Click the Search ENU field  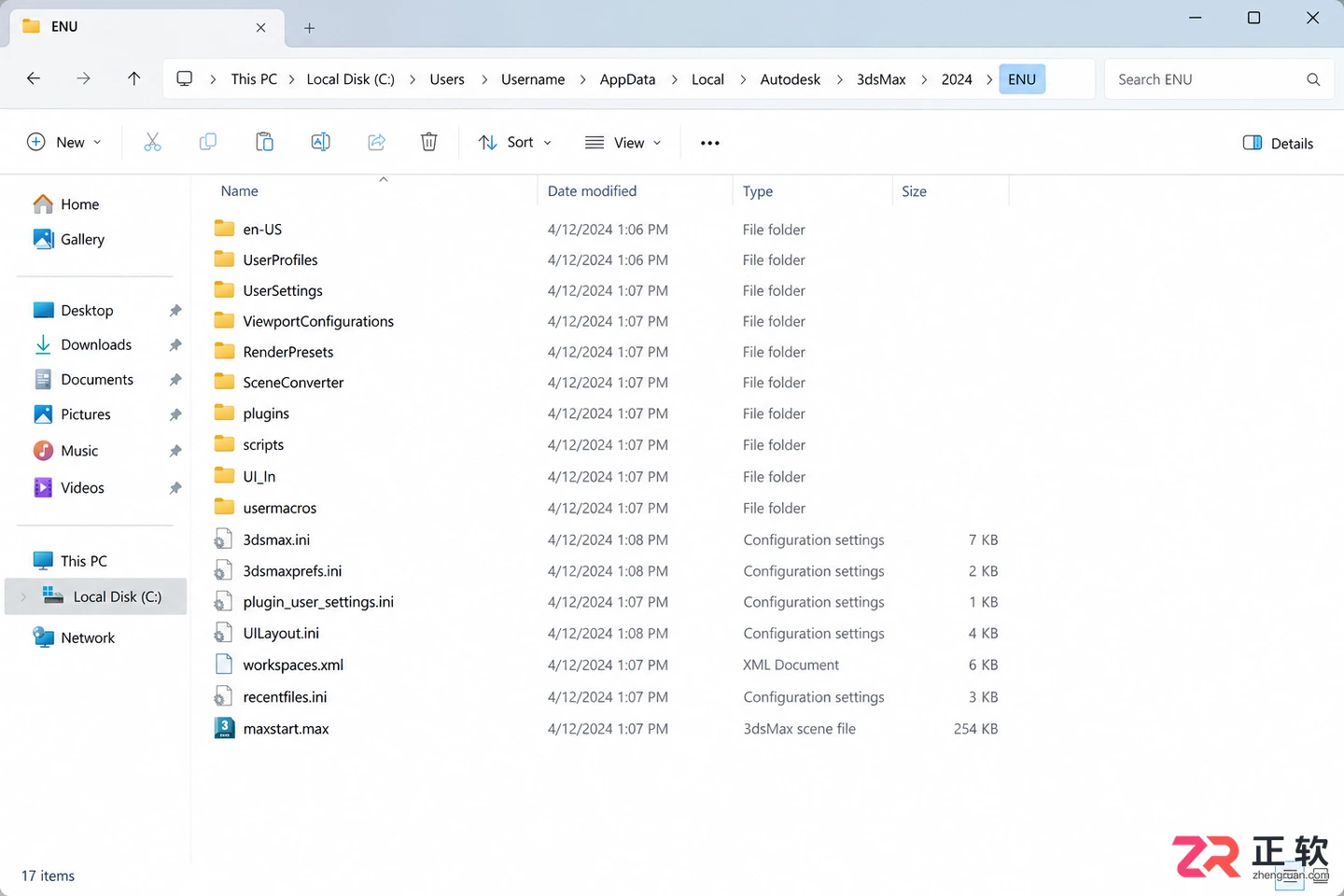pos(1219,79)
